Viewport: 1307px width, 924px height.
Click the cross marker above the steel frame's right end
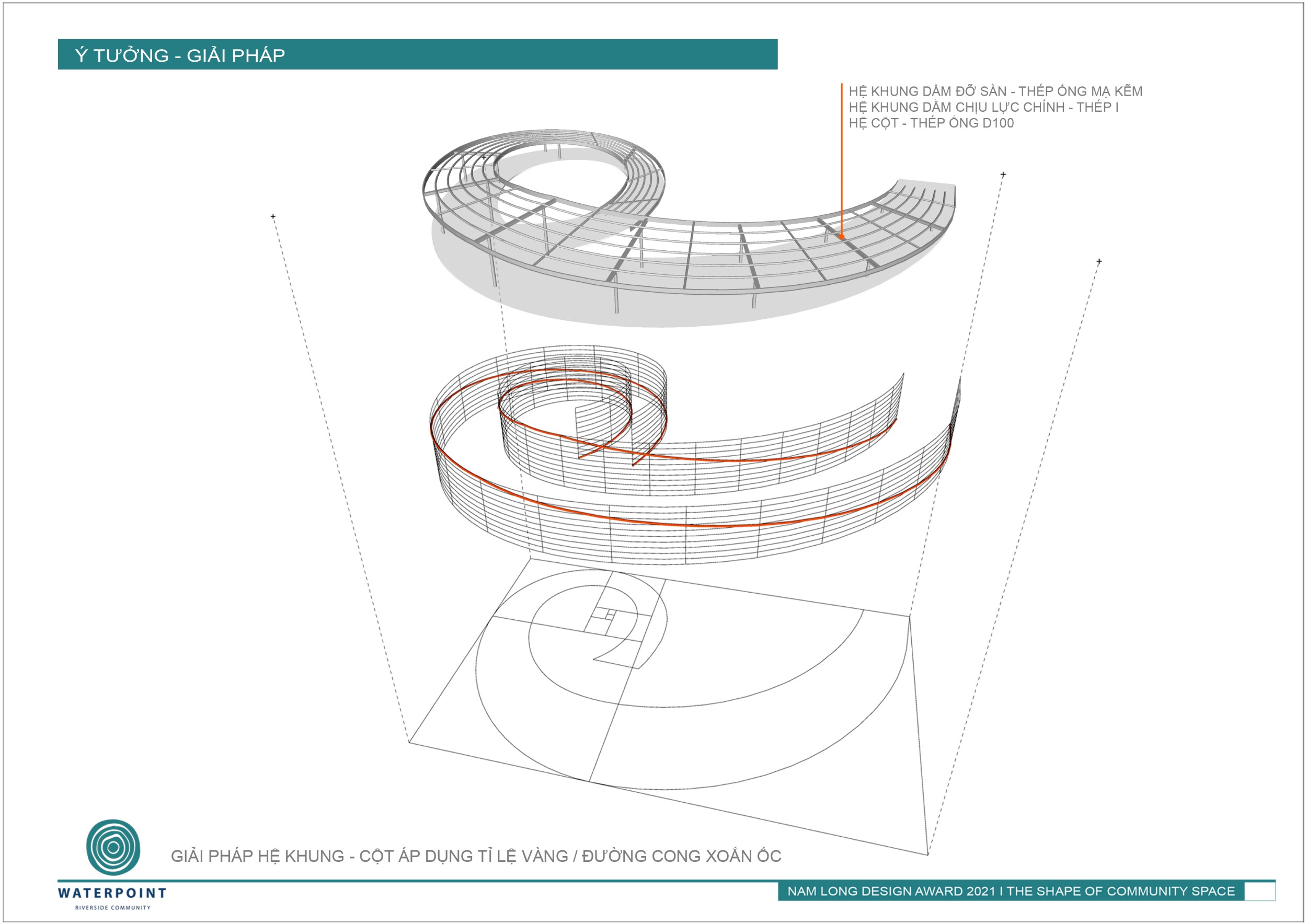pyautogui.click(x=1003, y=174)
